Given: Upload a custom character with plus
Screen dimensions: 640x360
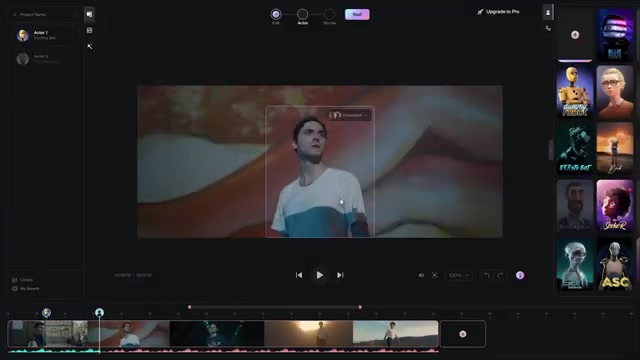Looking at the screenshot, I should (575, 35).
